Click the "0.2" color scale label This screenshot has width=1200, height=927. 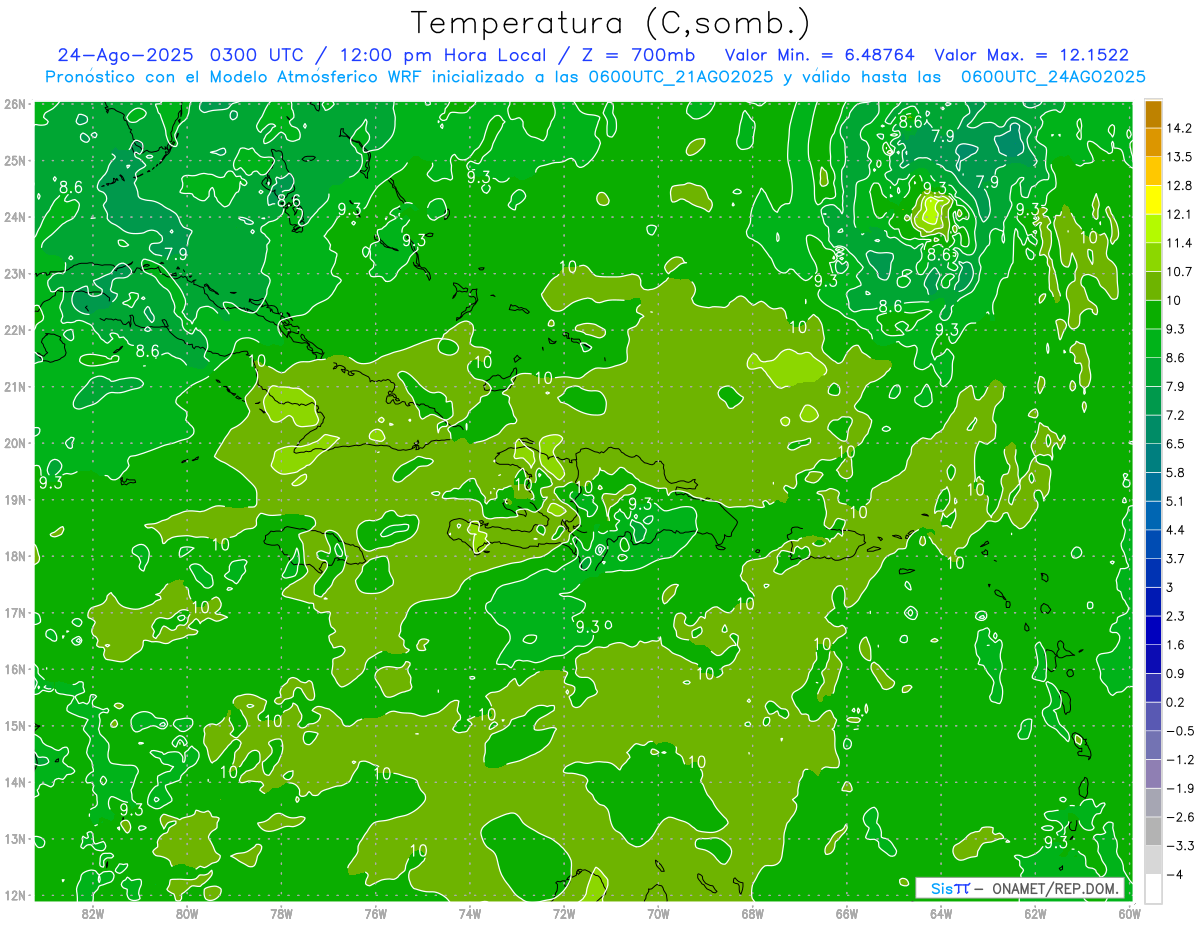1175,702
